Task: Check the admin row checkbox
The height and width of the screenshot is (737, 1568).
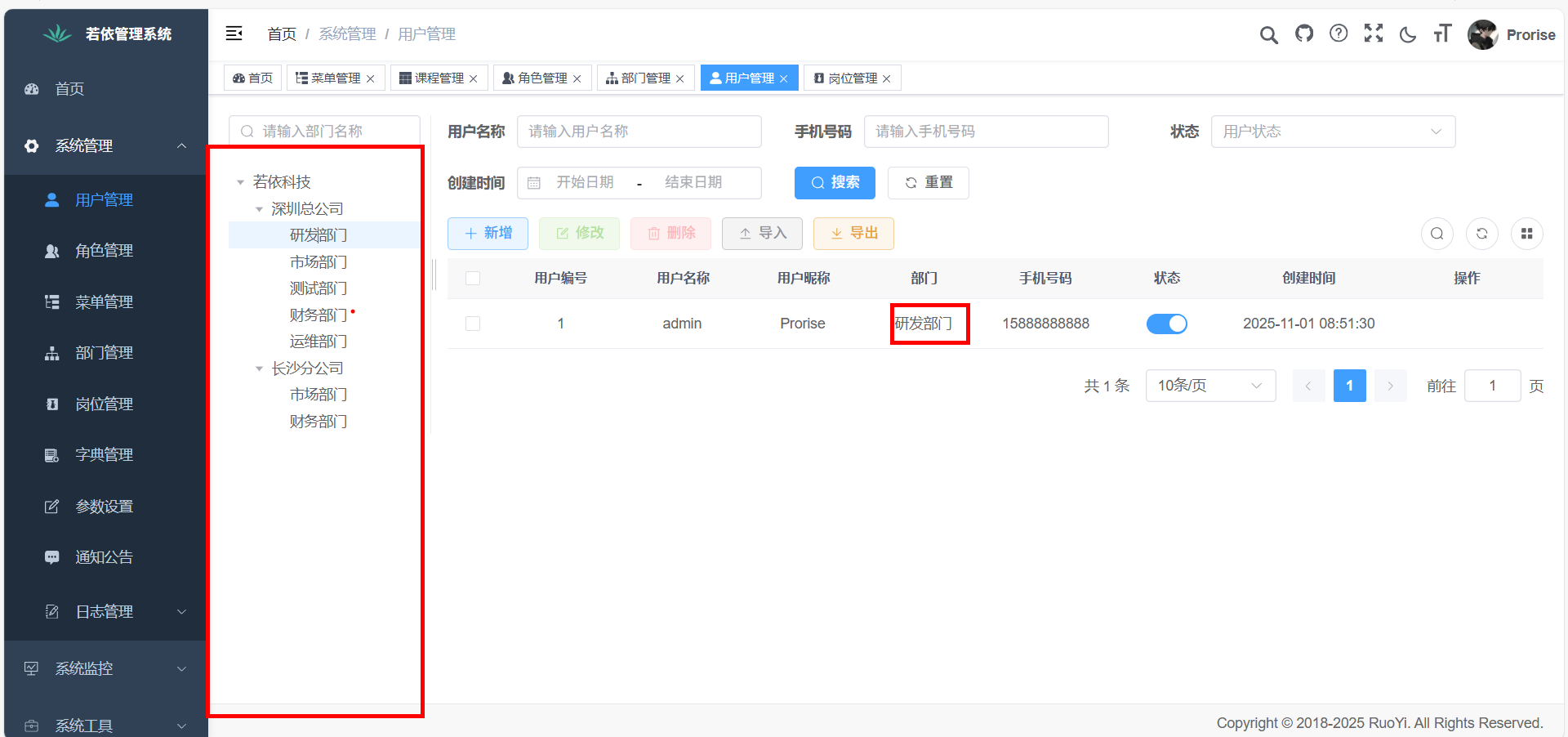Action: [x=473, y=324]
